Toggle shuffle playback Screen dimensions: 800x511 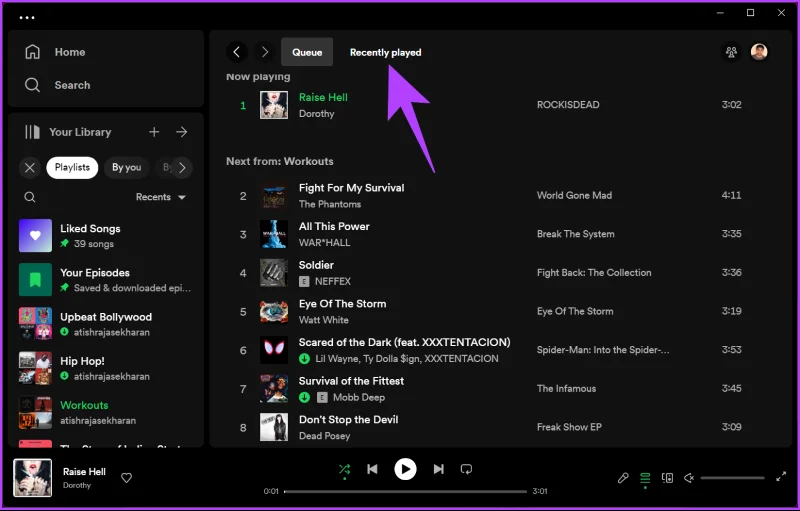tap(344, 469)
